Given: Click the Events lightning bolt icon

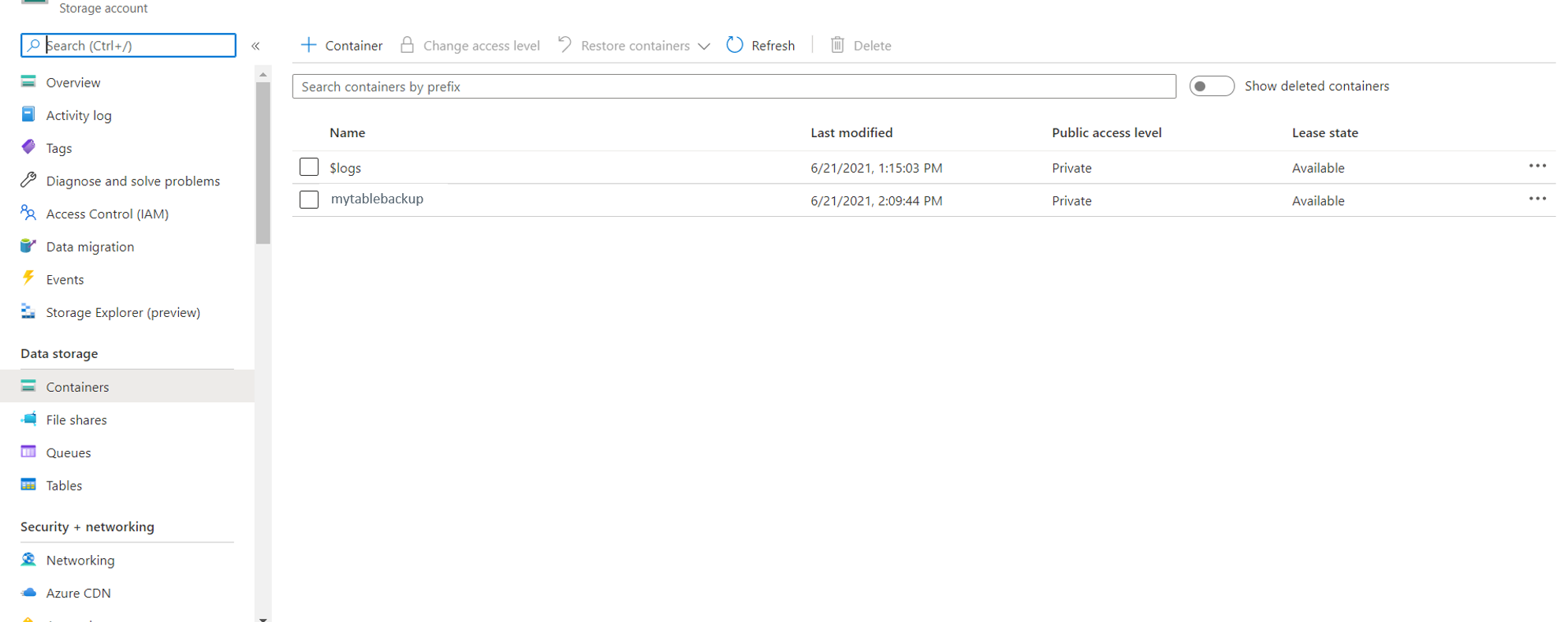Looking at the screenshot, I should click(28, 277).
